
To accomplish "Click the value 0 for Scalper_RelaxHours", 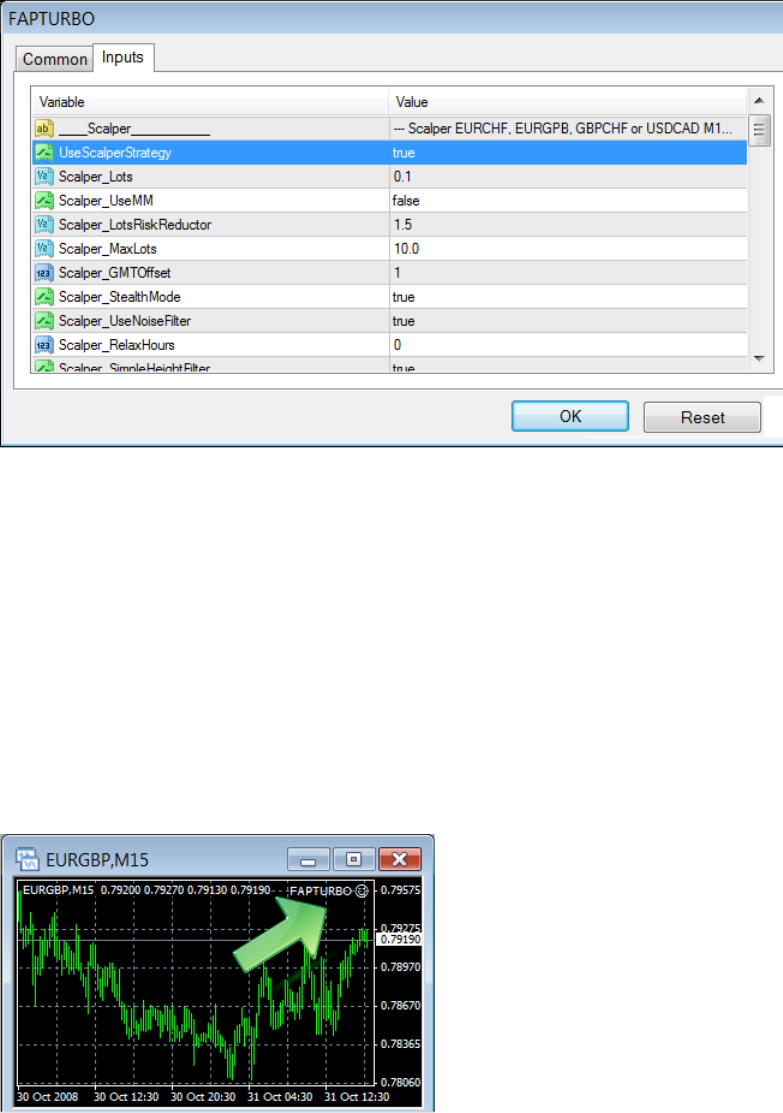I will coord(398,345).
